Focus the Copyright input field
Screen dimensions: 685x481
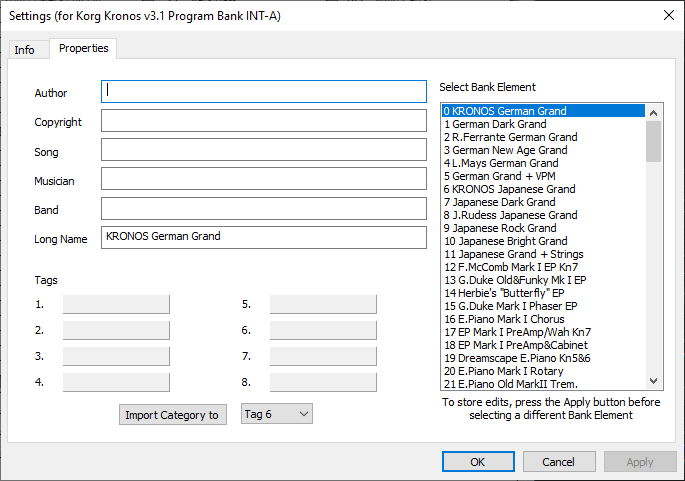click(x=264, y=121)
